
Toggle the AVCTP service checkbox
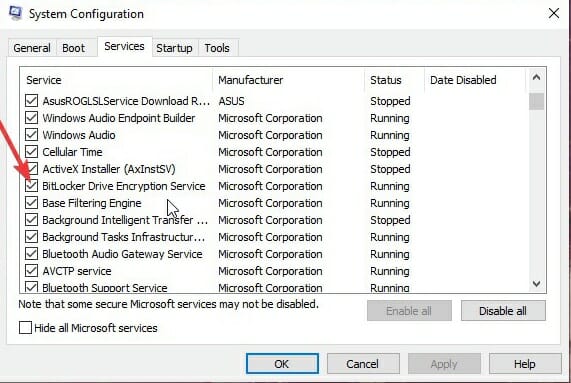[x=31, y=271]
